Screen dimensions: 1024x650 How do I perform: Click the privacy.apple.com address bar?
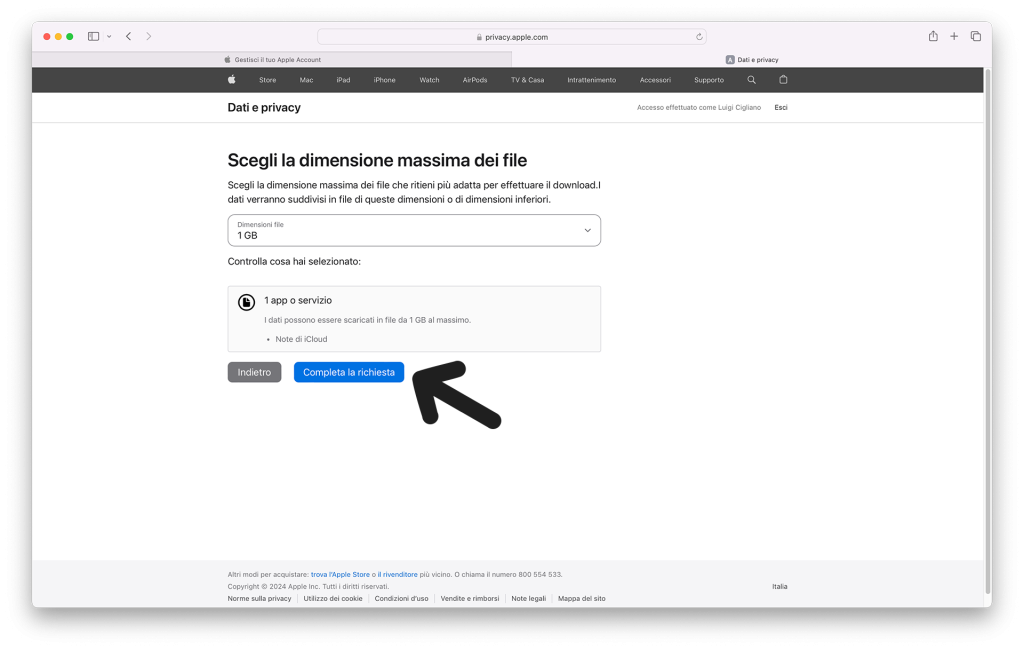click(512, 37)
